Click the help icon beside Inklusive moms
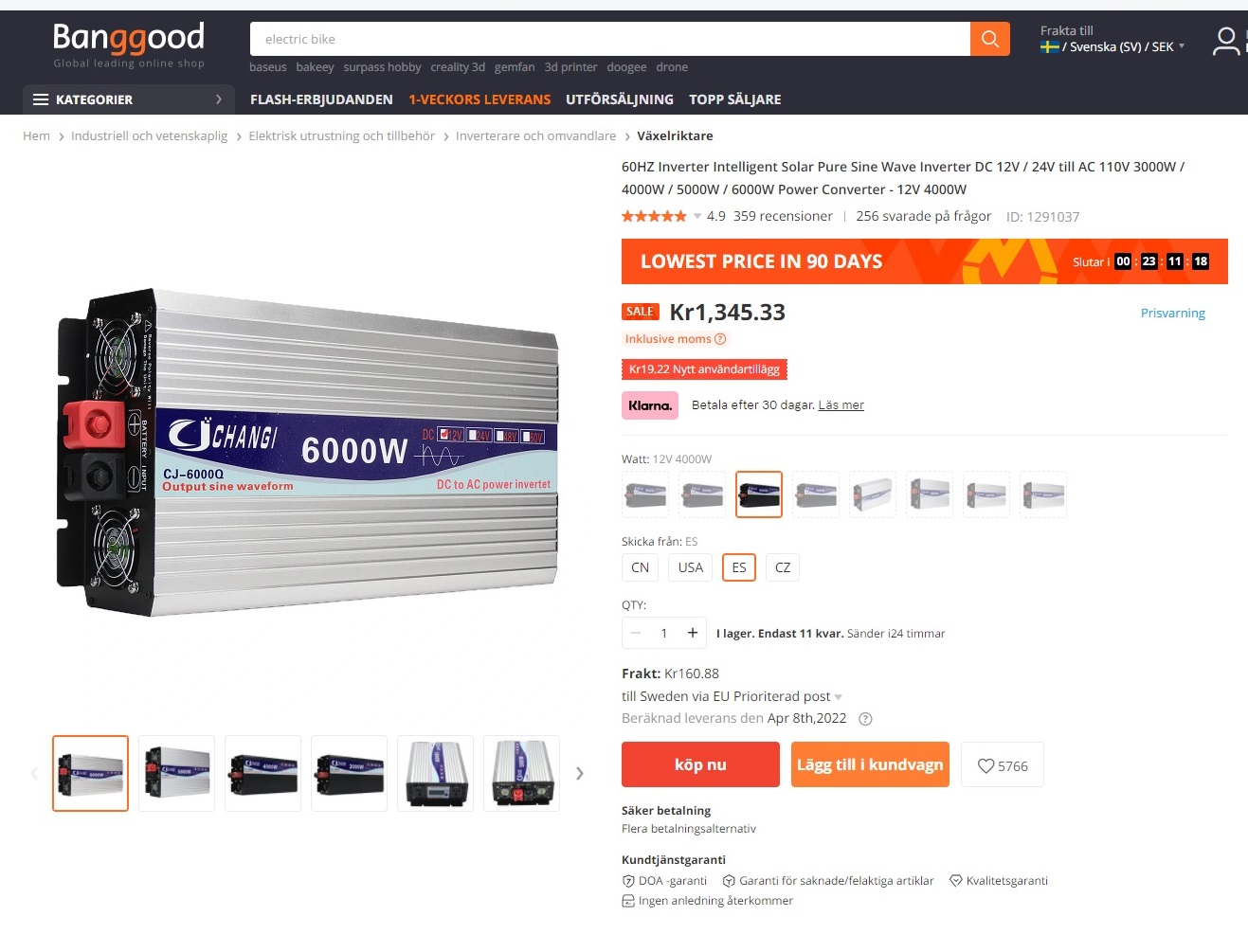The height and width of the screenshot is (952, 1248). click(720, 339)
